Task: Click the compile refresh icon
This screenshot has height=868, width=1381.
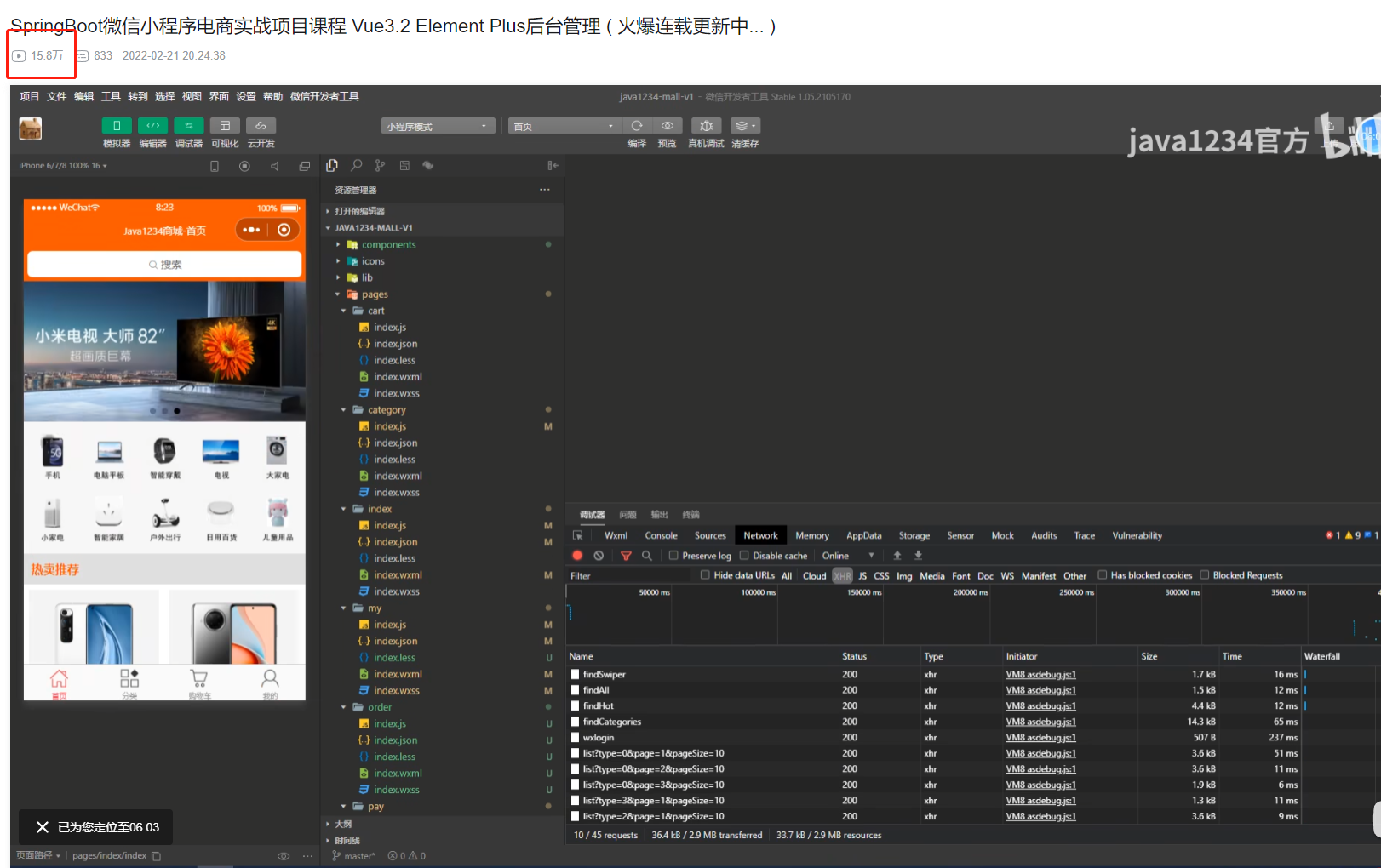Action: tap(636, 126)
